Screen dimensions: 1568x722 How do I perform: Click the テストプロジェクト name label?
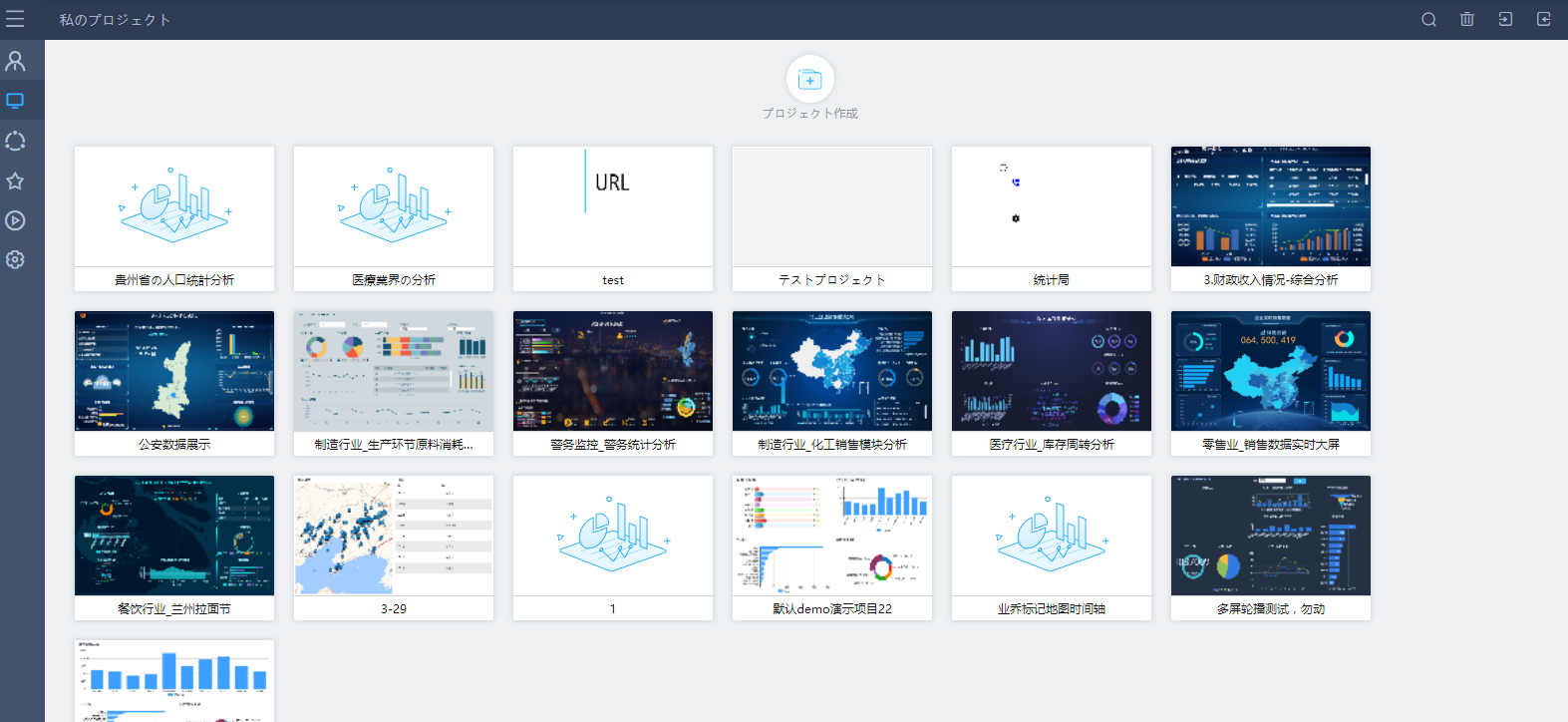832,280
